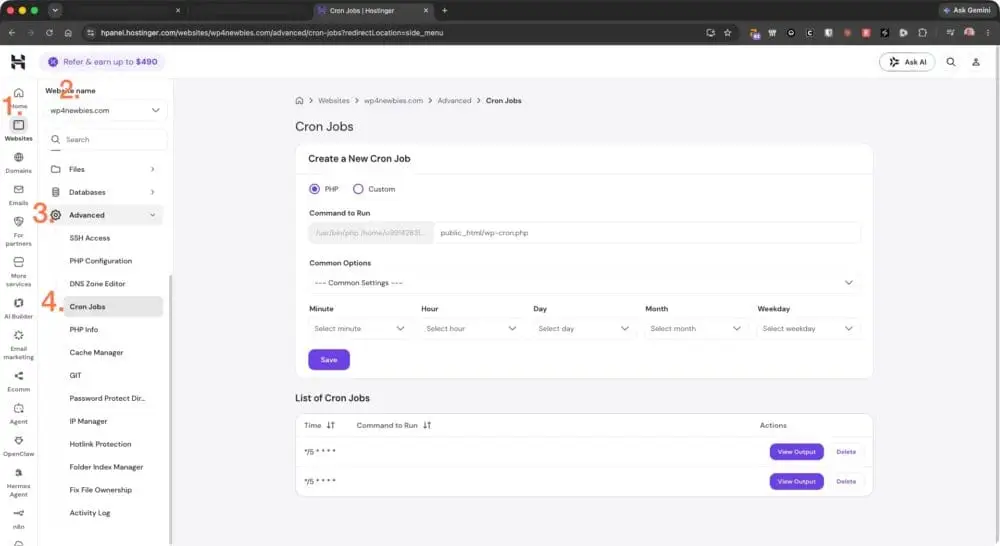The image size is (1000, 546).
Task: Open the More services icon
Action: coord(18,262)
